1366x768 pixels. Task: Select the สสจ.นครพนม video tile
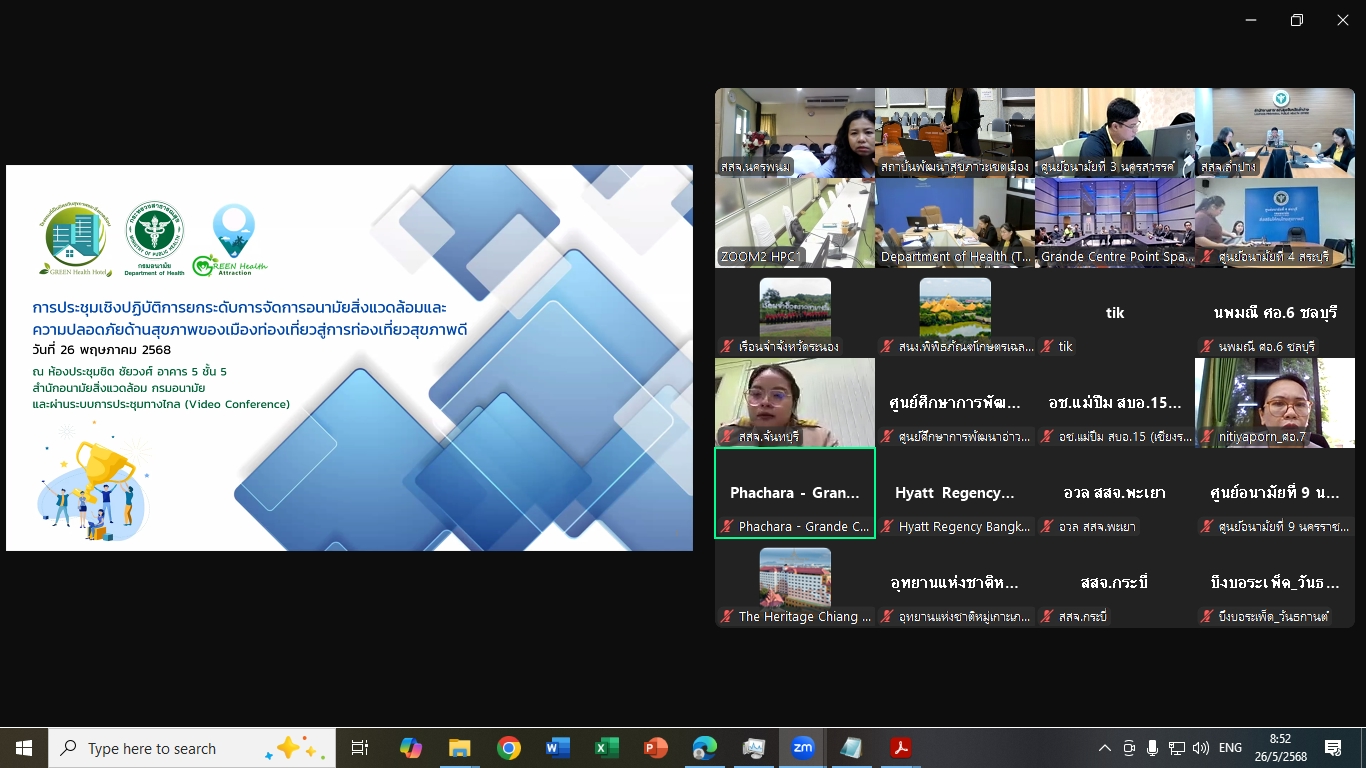point(795,133)
